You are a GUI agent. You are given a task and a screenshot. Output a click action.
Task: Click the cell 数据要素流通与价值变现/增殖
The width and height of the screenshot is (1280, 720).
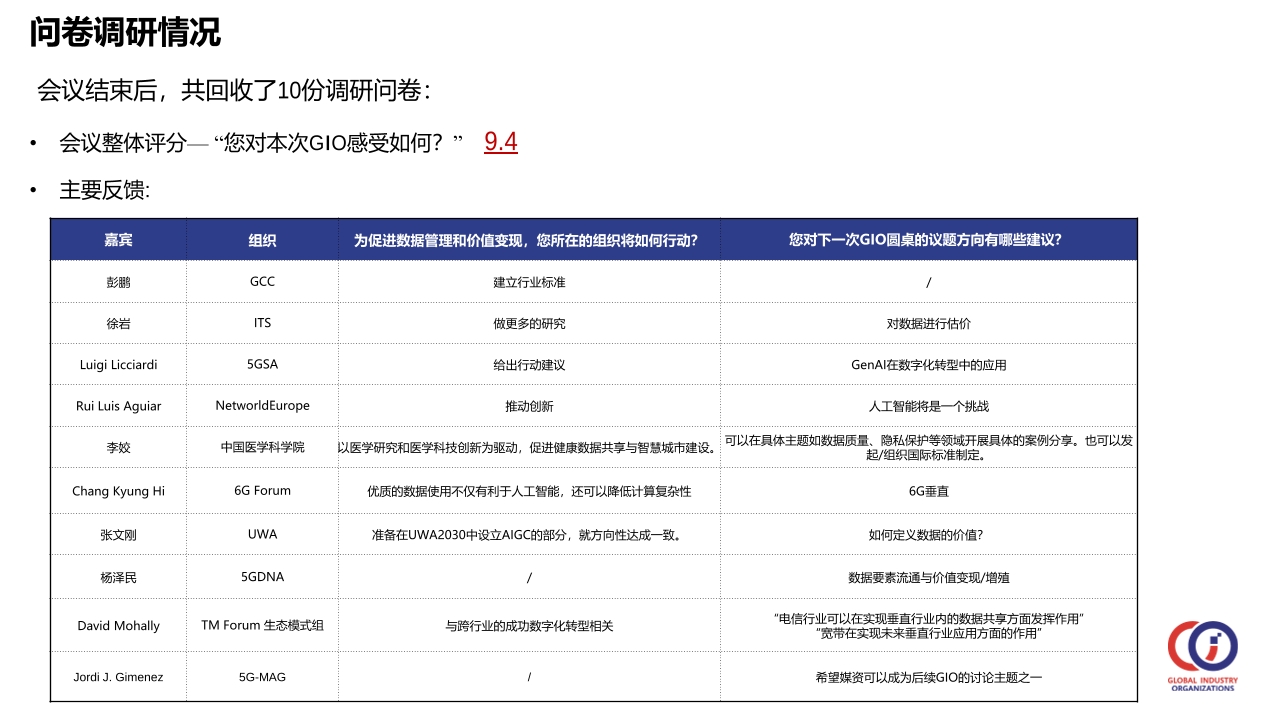point(928,577)
